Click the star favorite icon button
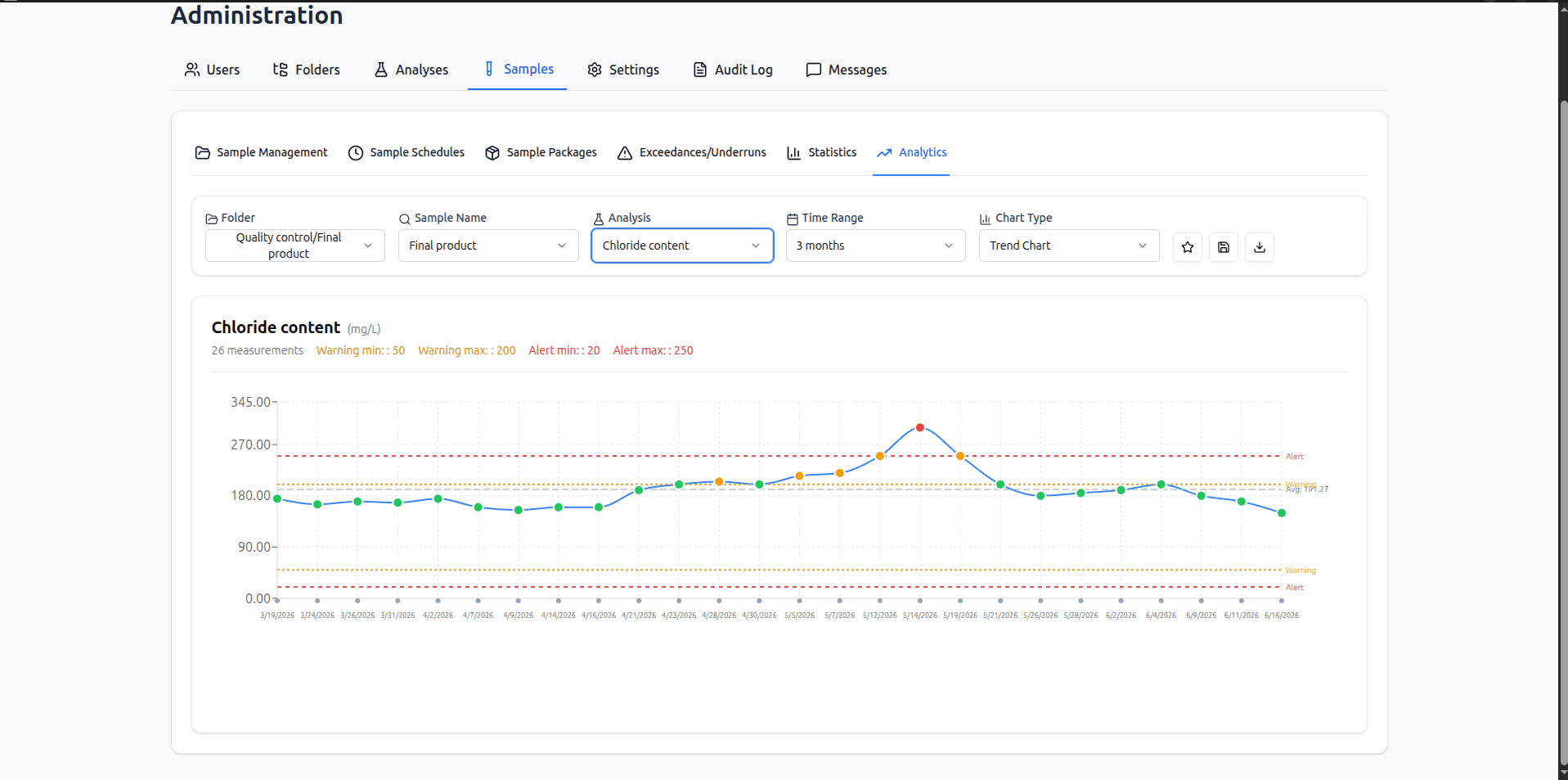 click(x=1188, y=247)
